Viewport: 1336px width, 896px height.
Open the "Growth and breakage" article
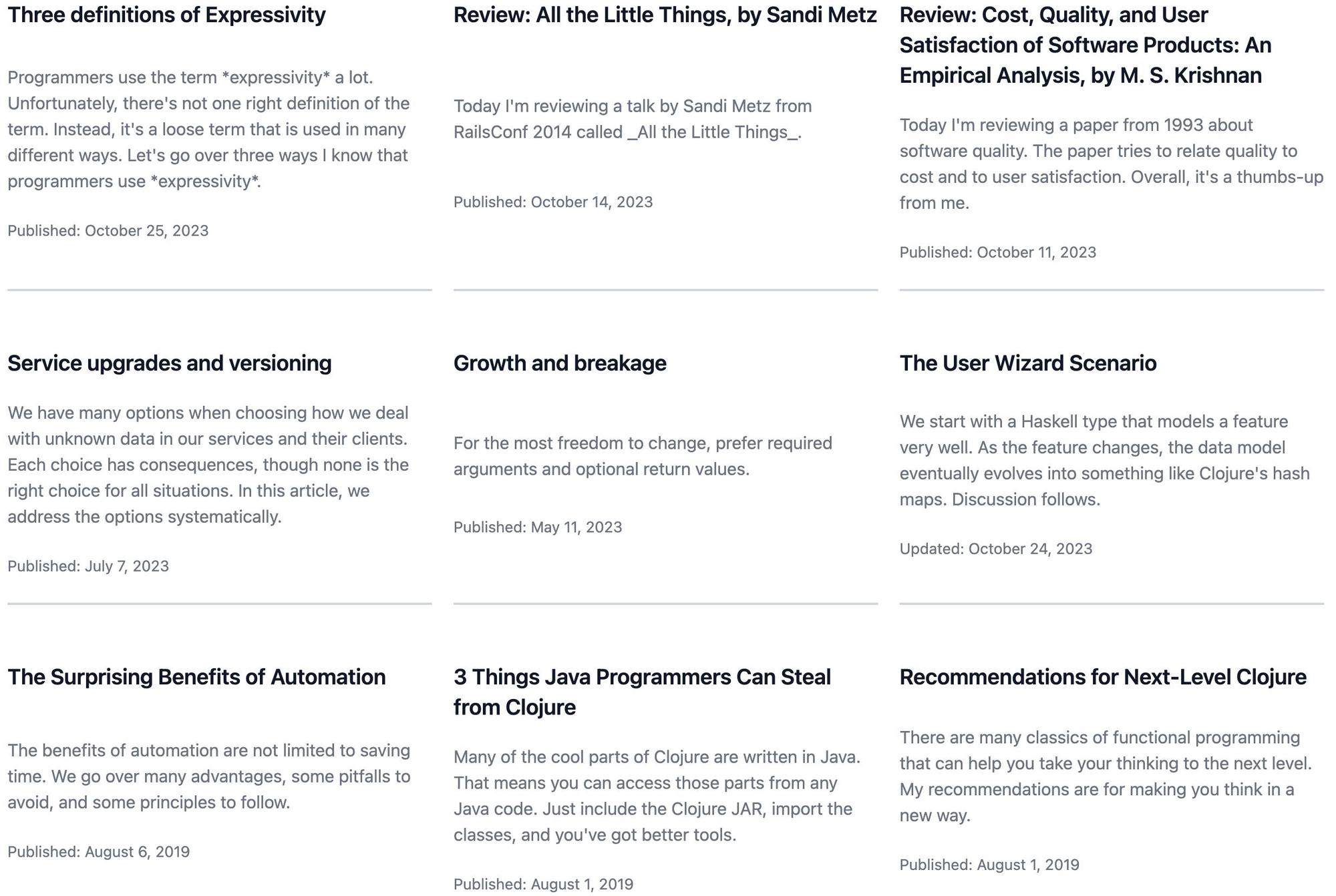tap(560, 363)
